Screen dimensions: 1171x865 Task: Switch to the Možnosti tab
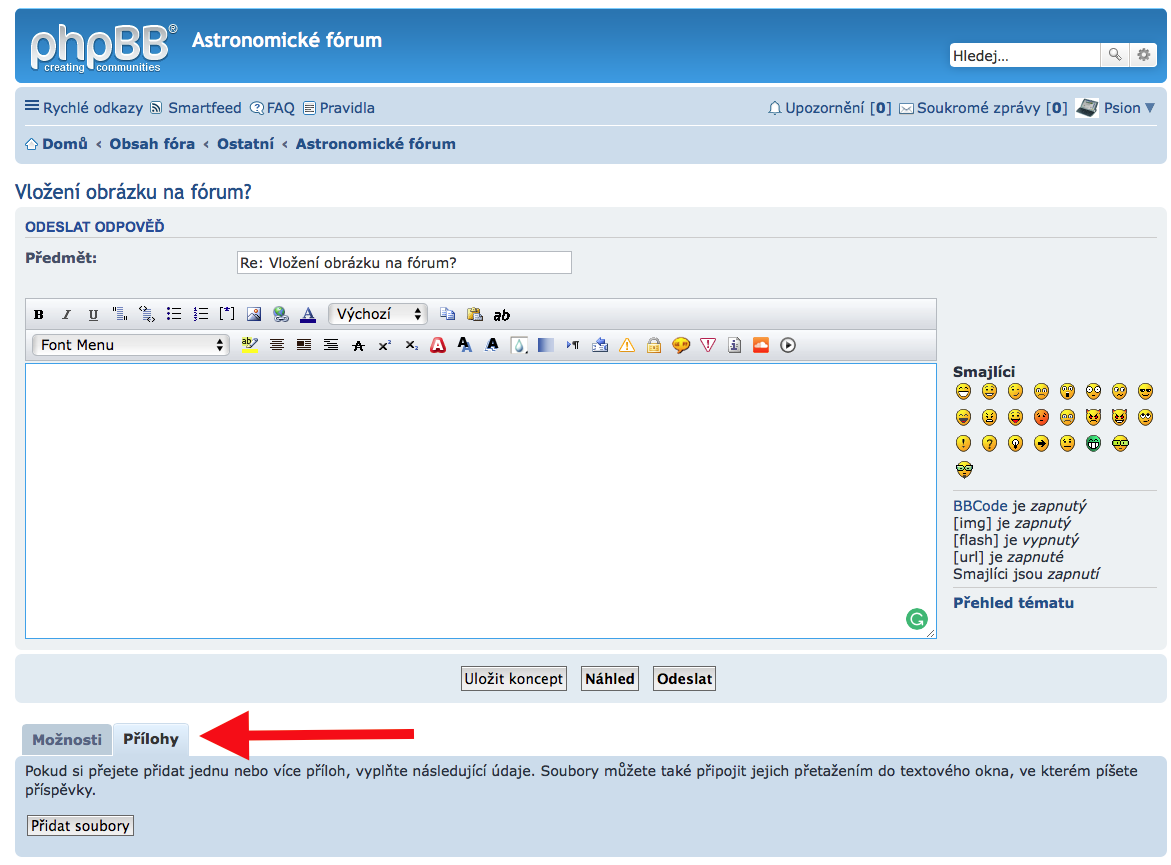67,740
